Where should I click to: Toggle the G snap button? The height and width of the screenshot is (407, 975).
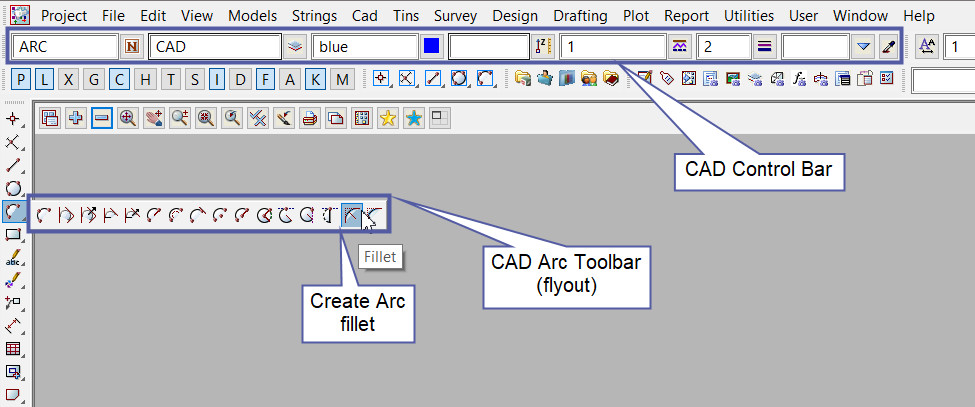tap(94, 80)
